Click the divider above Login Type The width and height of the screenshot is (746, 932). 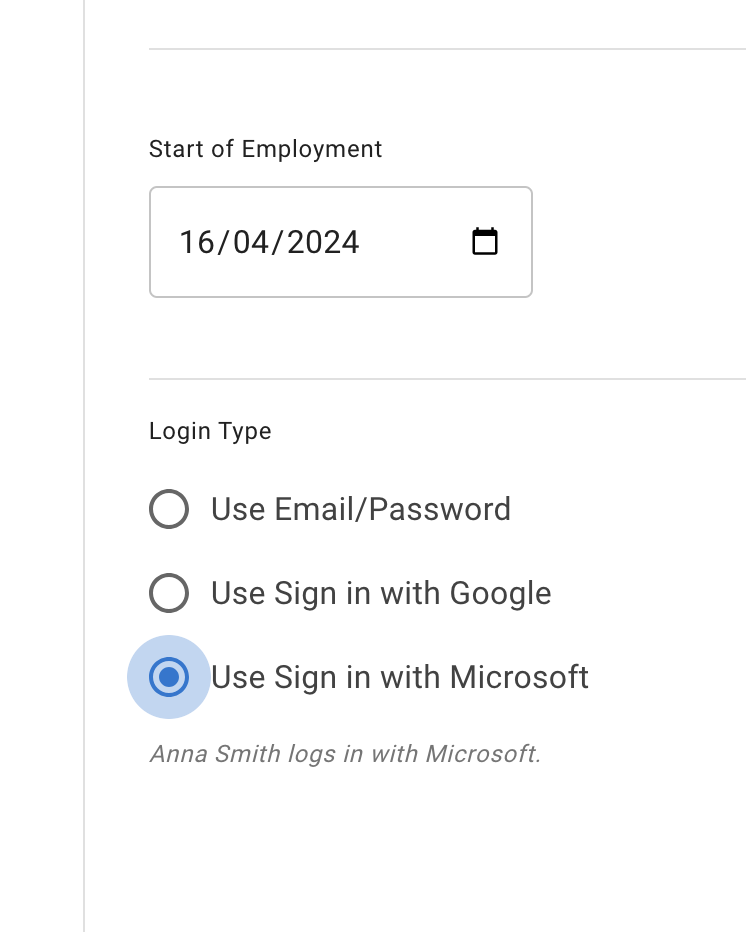(x=440, y=379)
